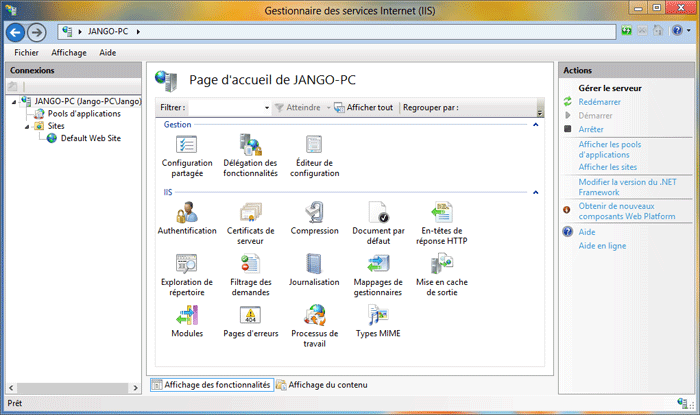This screenshot has height=415, width=700.
Task: Click the Connexions horizontal scrollbar track
Action: tap(73, 388)
